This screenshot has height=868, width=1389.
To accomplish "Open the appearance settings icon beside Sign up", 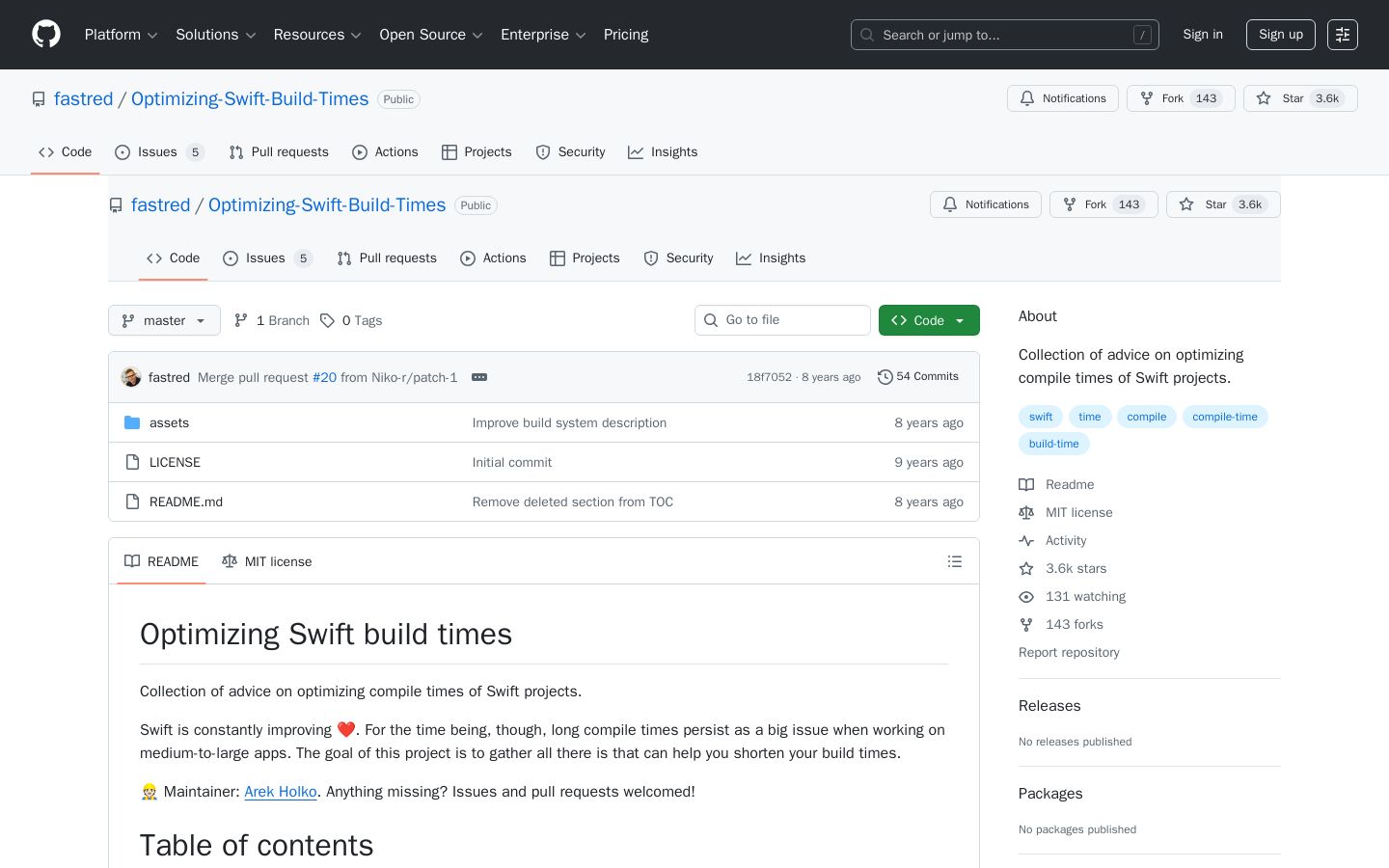I will pos(1343,35).
